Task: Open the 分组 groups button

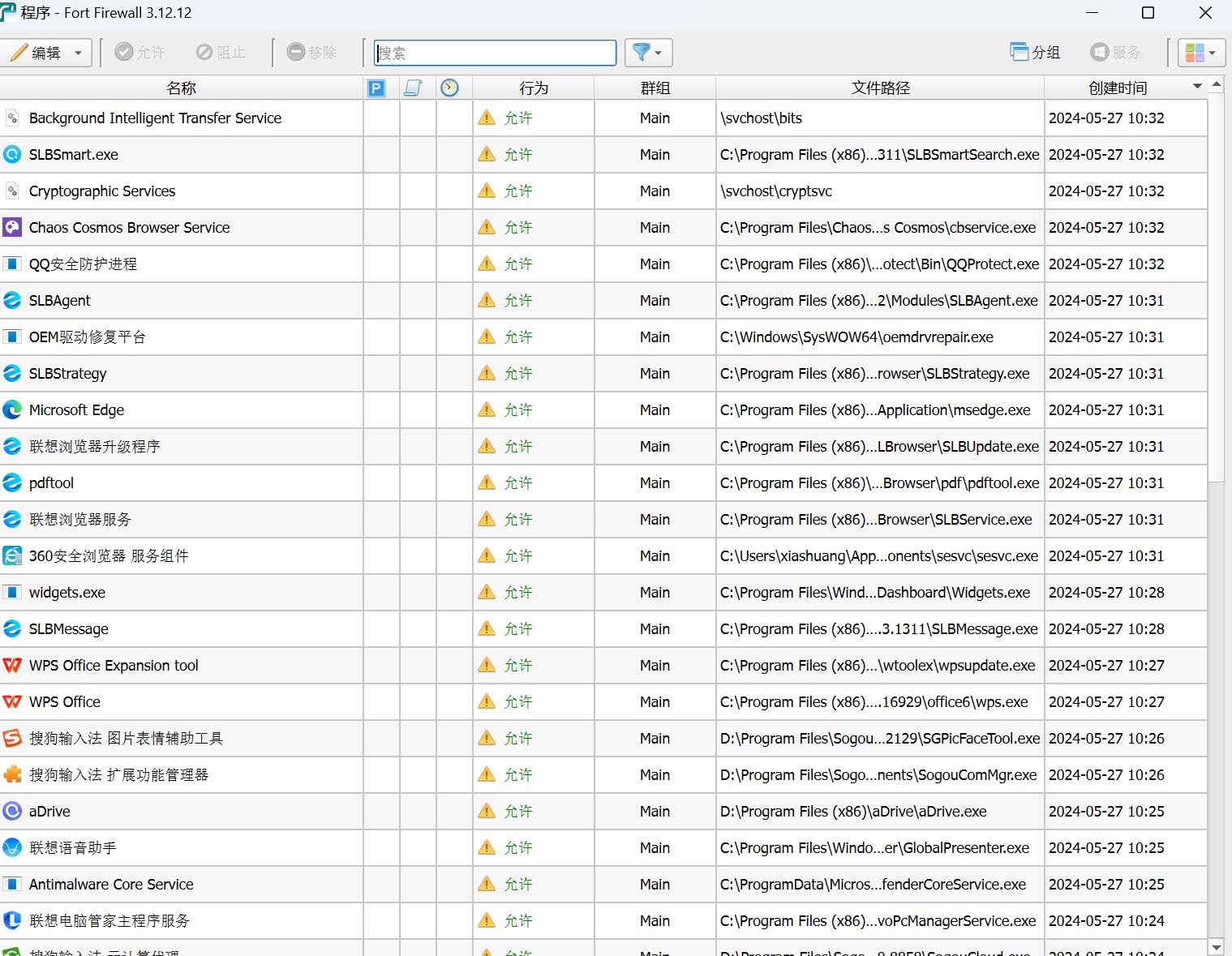Action: tap(1035, 53)
